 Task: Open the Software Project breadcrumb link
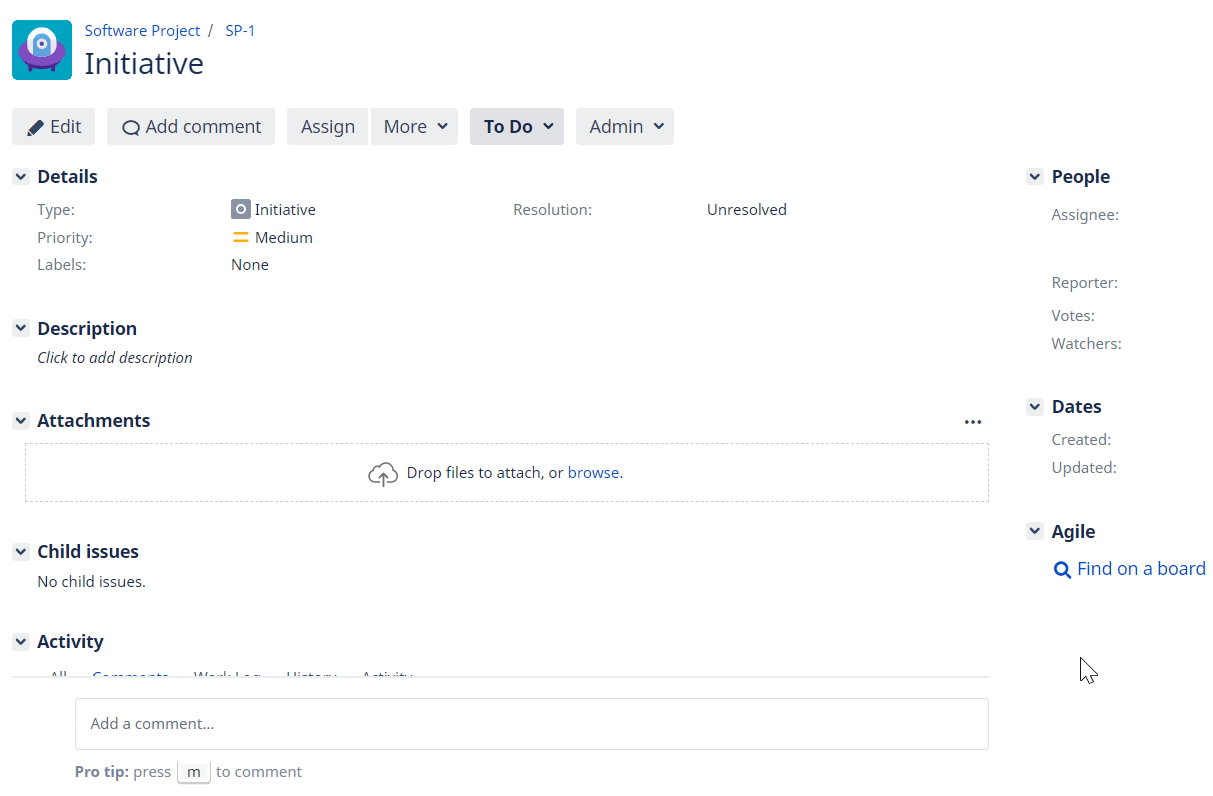point(142,30)
